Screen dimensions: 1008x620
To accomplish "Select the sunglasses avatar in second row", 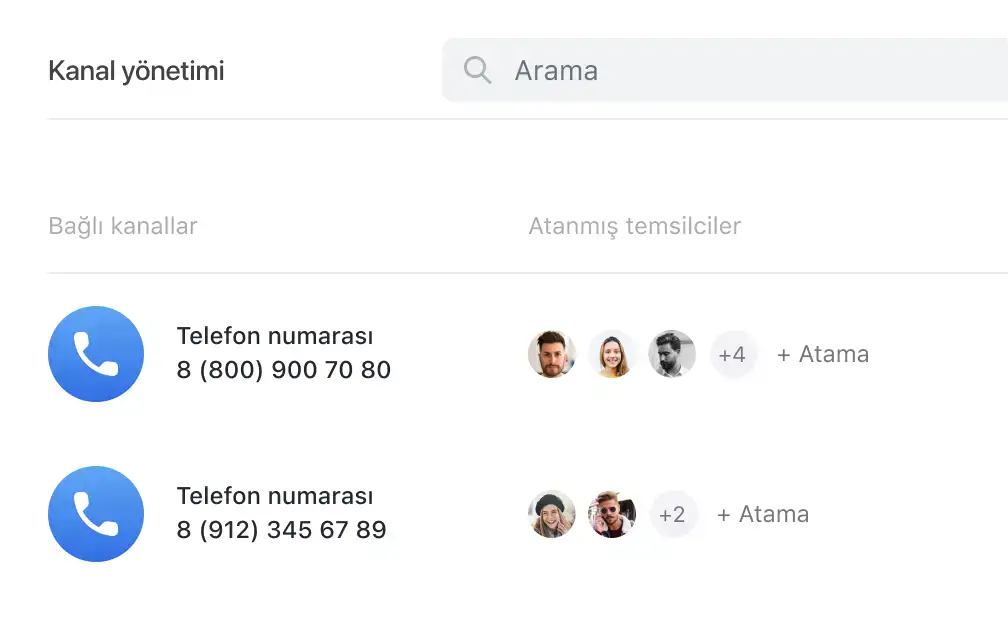I will pyautogui.click(x=612, y=514).
